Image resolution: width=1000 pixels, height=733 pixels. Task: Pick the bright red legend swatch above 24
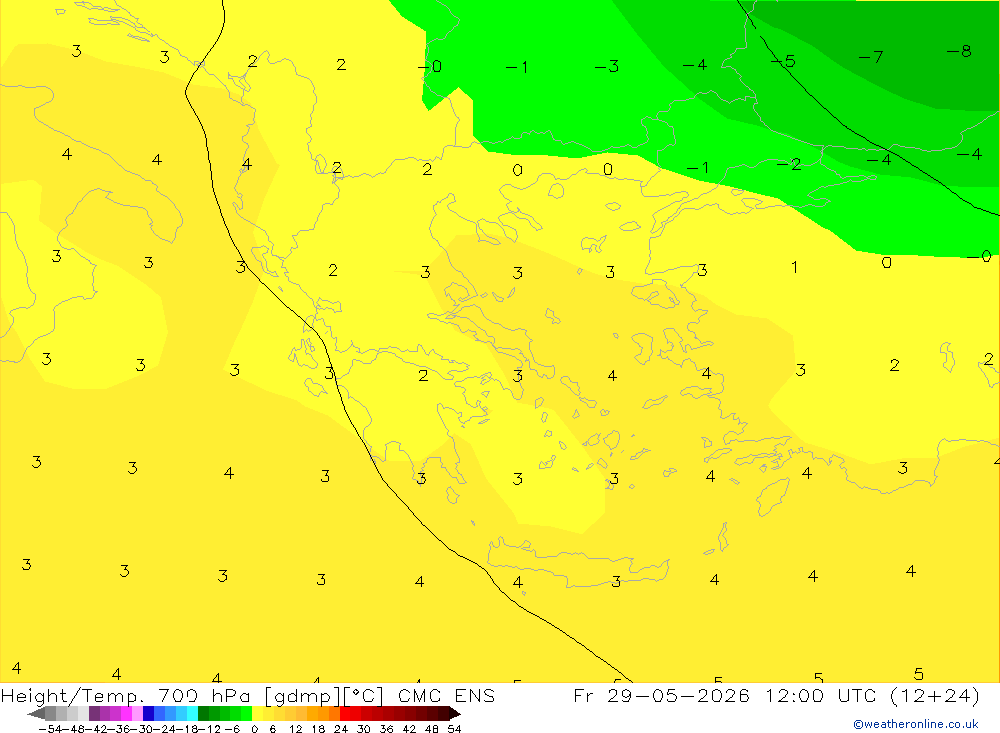[x=345, y=713]
